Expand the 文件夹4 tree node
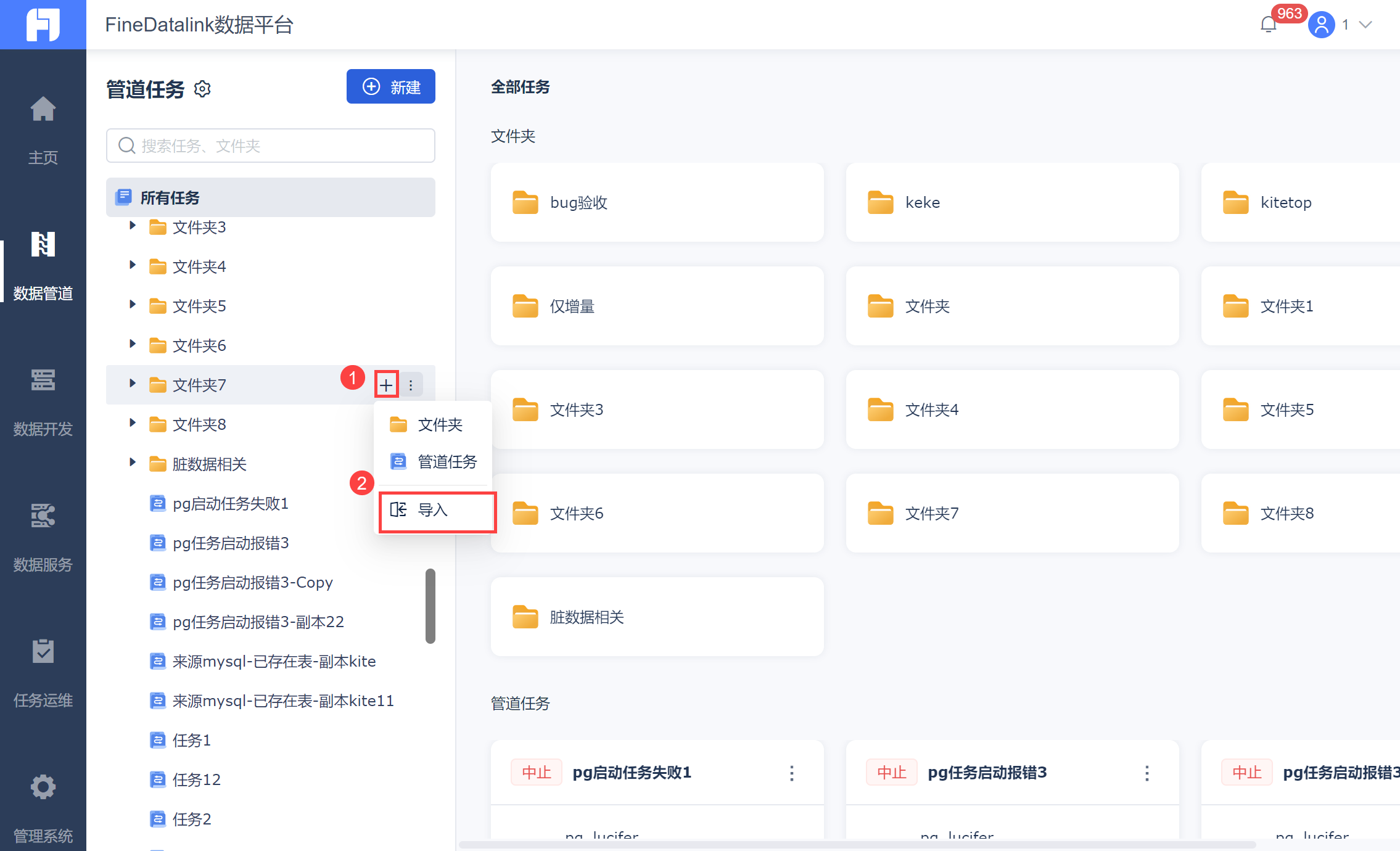This screenshot has width=1400, height=851. pyautogui.click(x=132, y=266)
